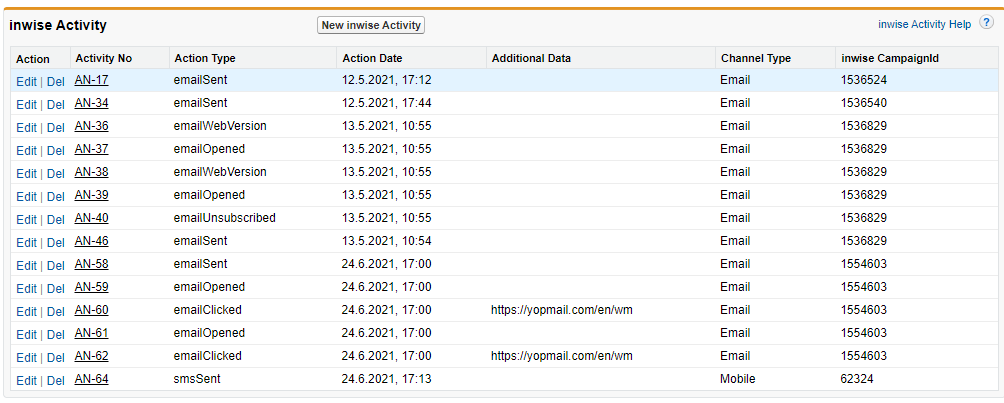Open activity record AN-37
Viewport: 1004px width, 403px height.
(x=92, y=149)
